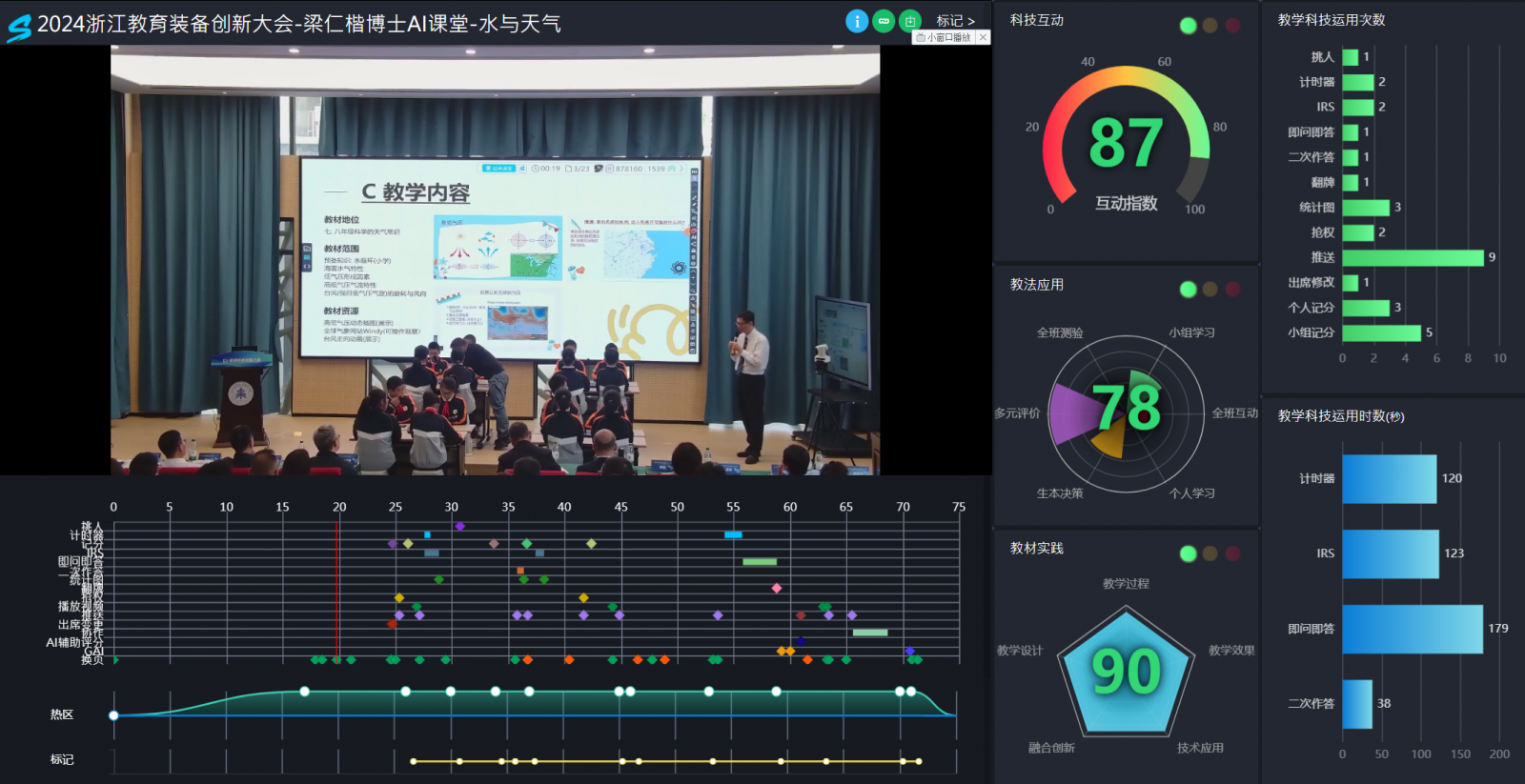Click the first yellow 标记 timeline point

(413, 761)
